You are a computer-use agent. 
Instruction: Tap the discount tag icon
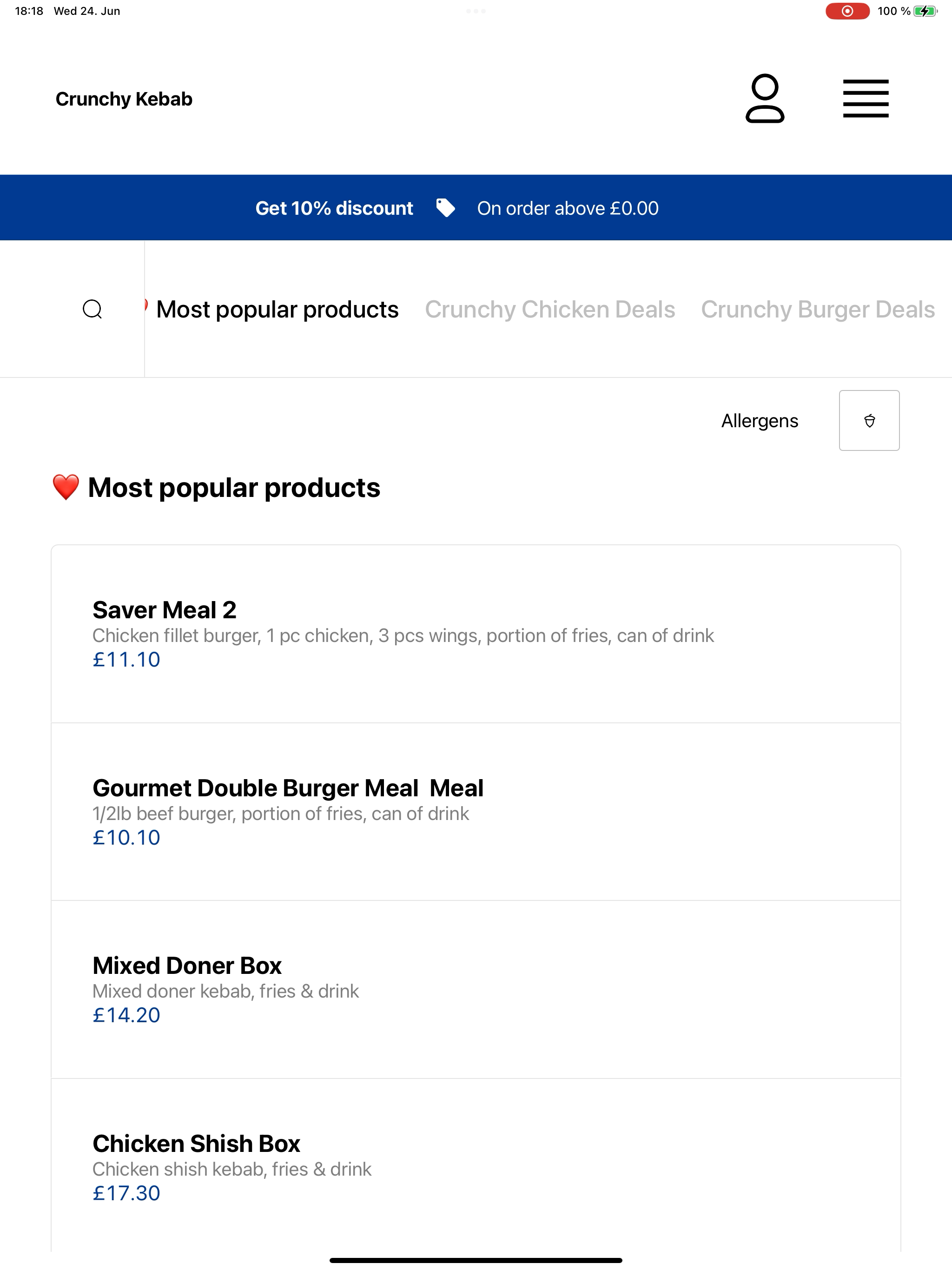click(445, 208)
